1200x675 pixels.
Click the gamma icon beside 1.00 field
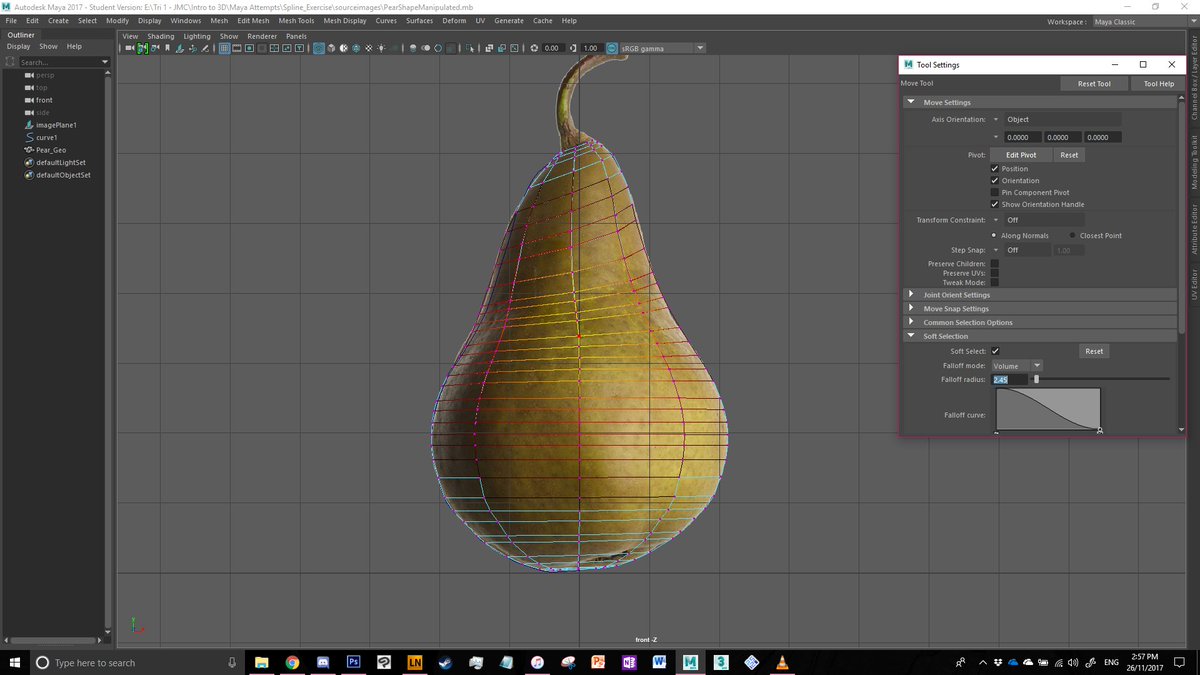coord(573,48)
